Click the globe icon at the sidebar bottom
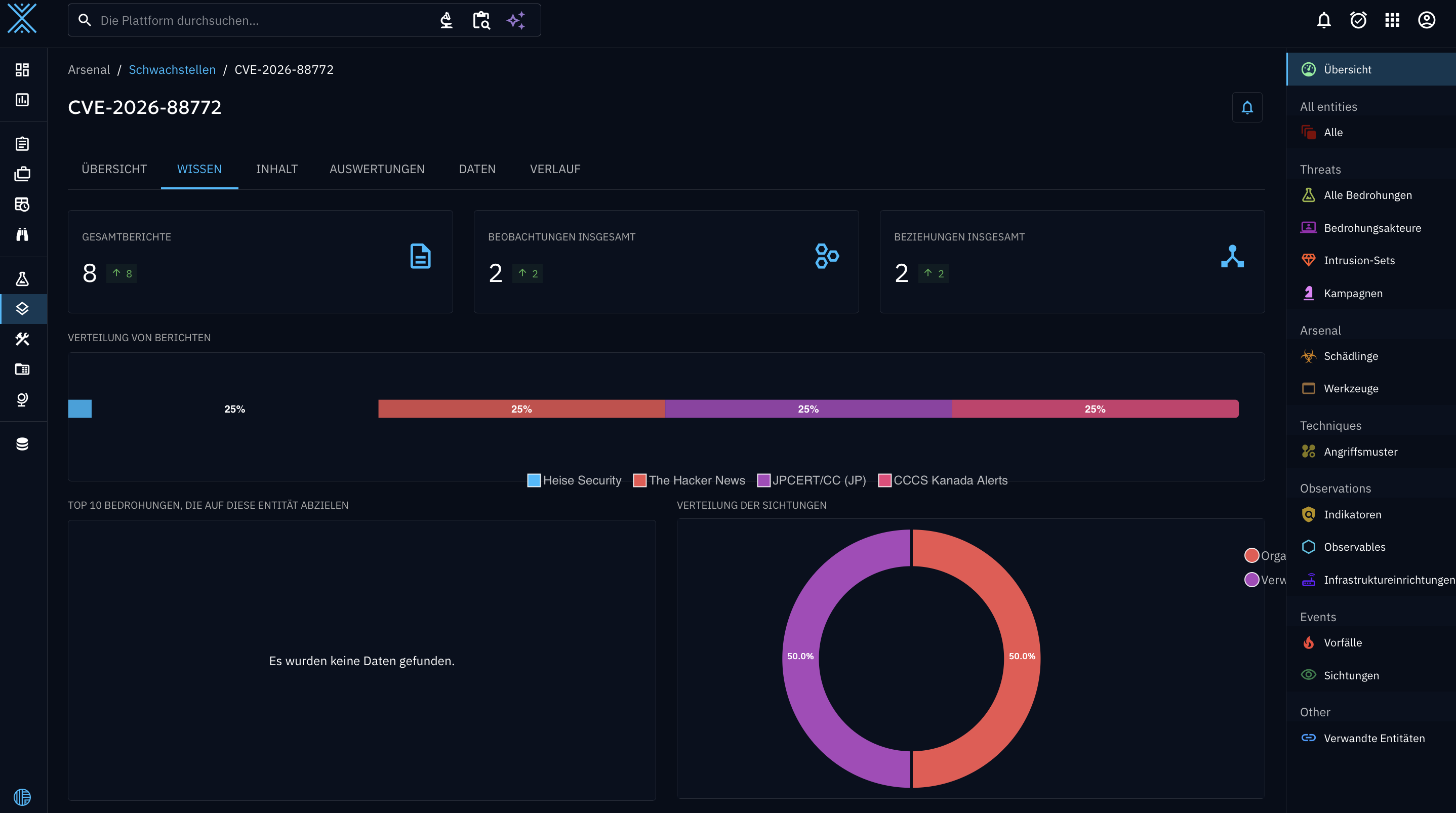The image size is (1456, 813). (x=22, y=797)
